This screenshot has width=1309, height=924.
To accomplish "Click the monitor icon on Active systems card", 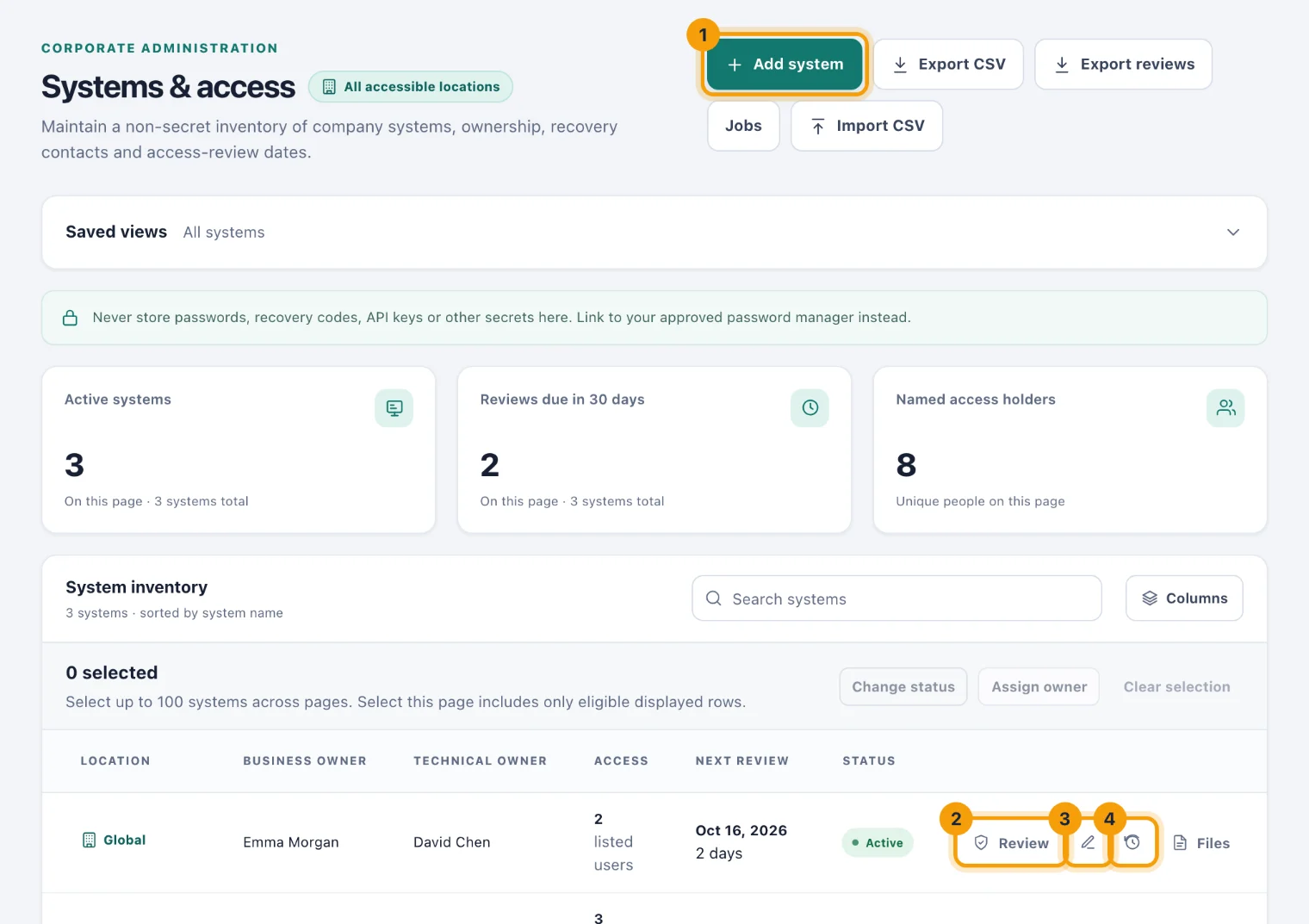I will point(394,408).
